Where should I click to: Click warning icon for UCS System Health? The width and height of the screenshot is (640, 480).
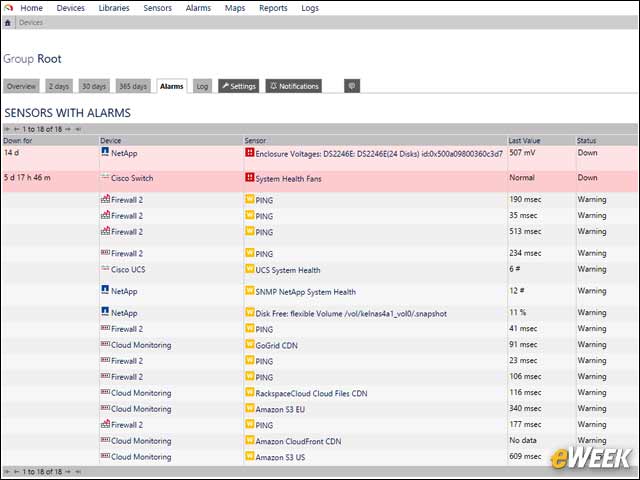coord(249,269)
